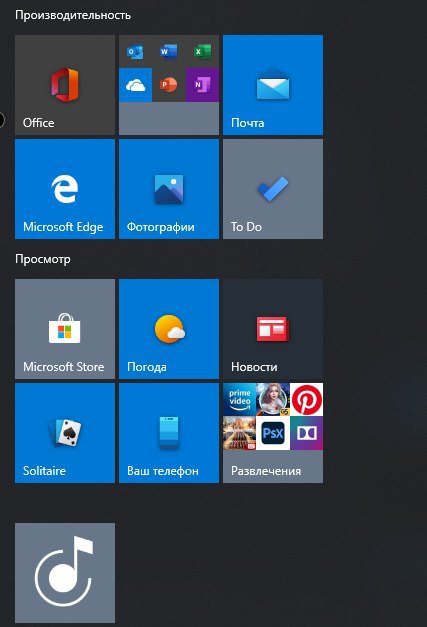Click the Просмотр group header
The width and height of the screenshot is (427, 627).
[43, 259]
